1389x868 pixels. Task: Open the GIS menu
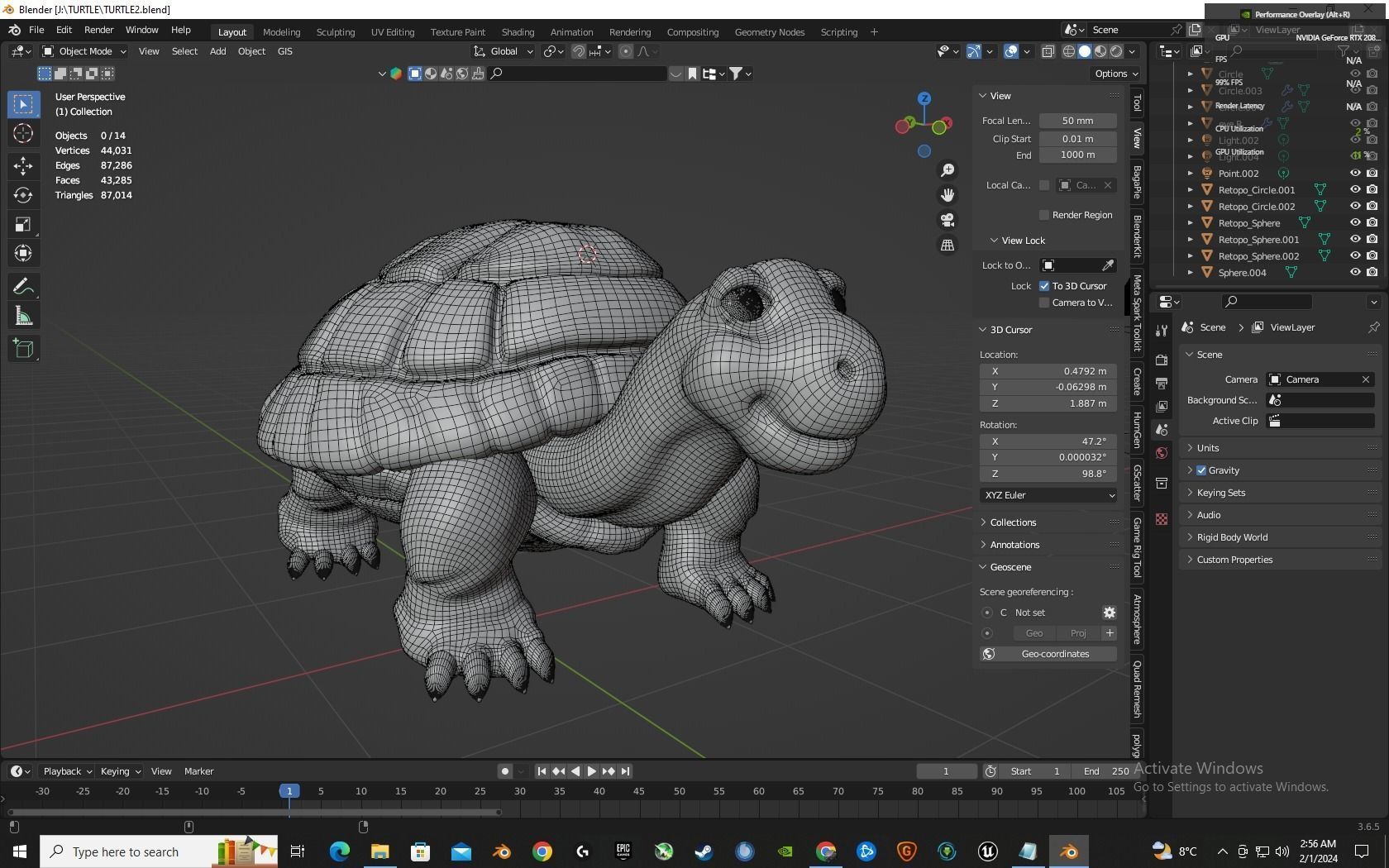(x=285, y=51)
